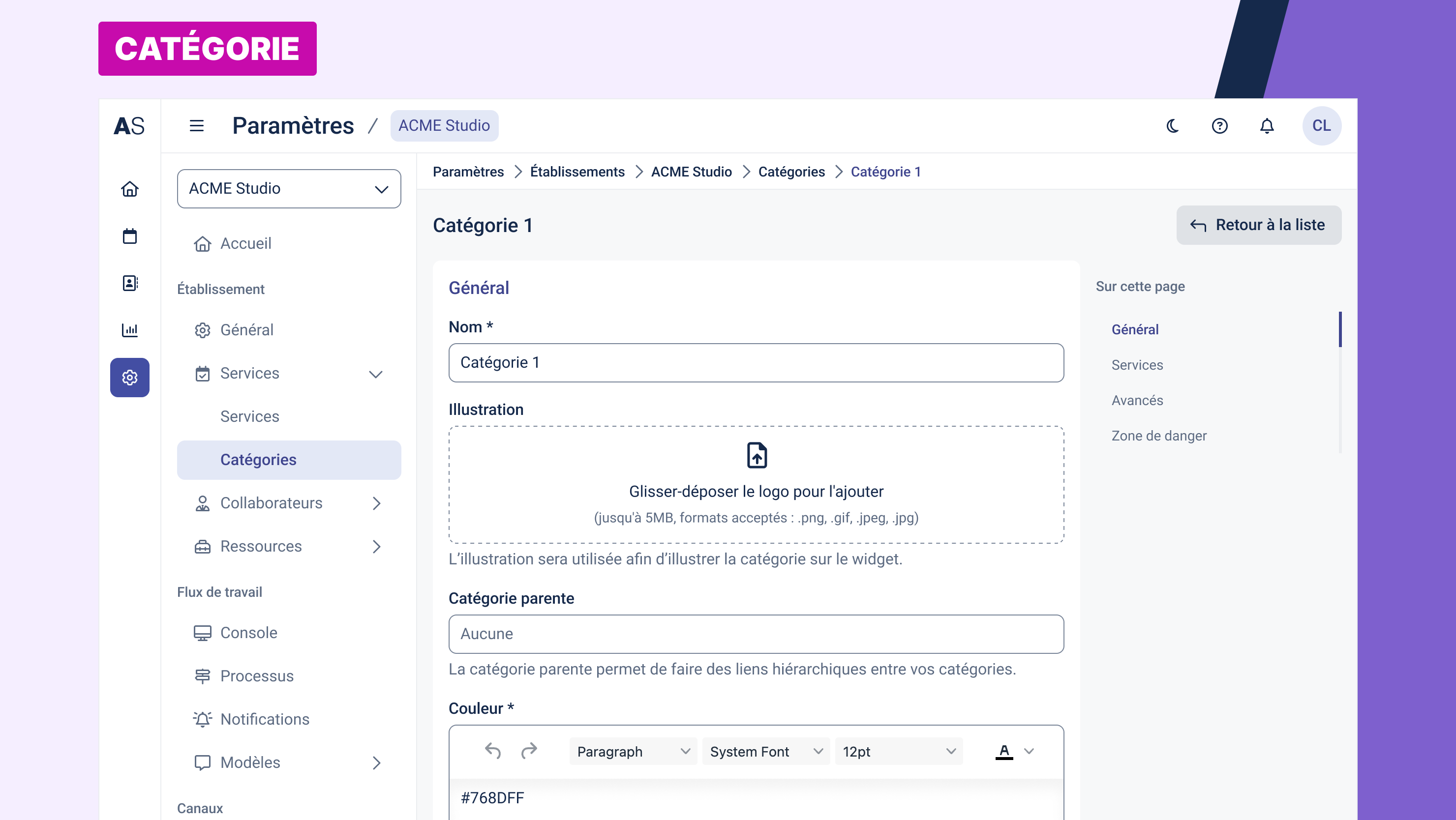Click the toolbox icon beside Ressources

(202, 547)
